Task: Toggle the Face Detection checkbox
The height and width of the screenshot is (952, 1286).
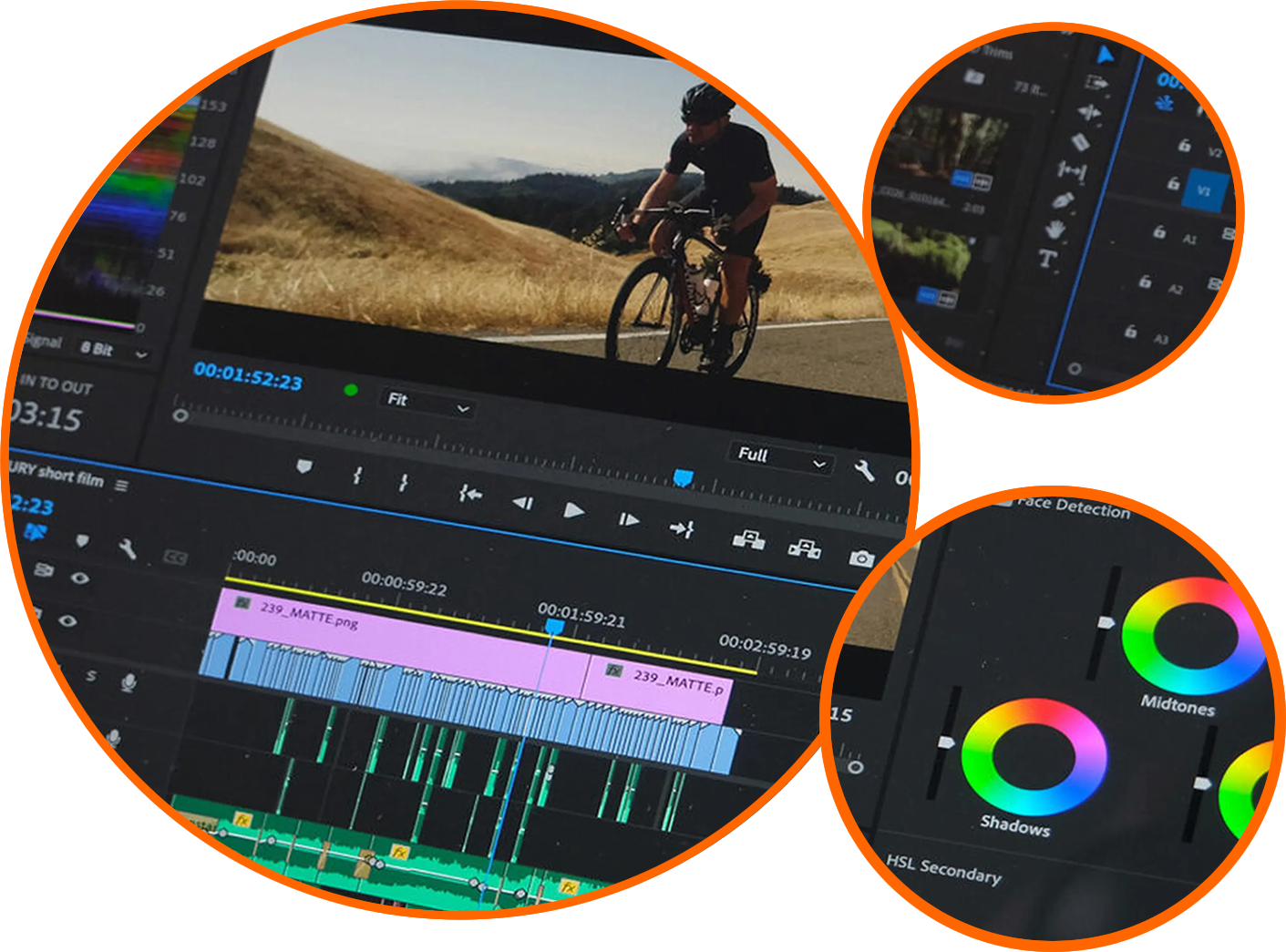Action: tap(1003, 500)
